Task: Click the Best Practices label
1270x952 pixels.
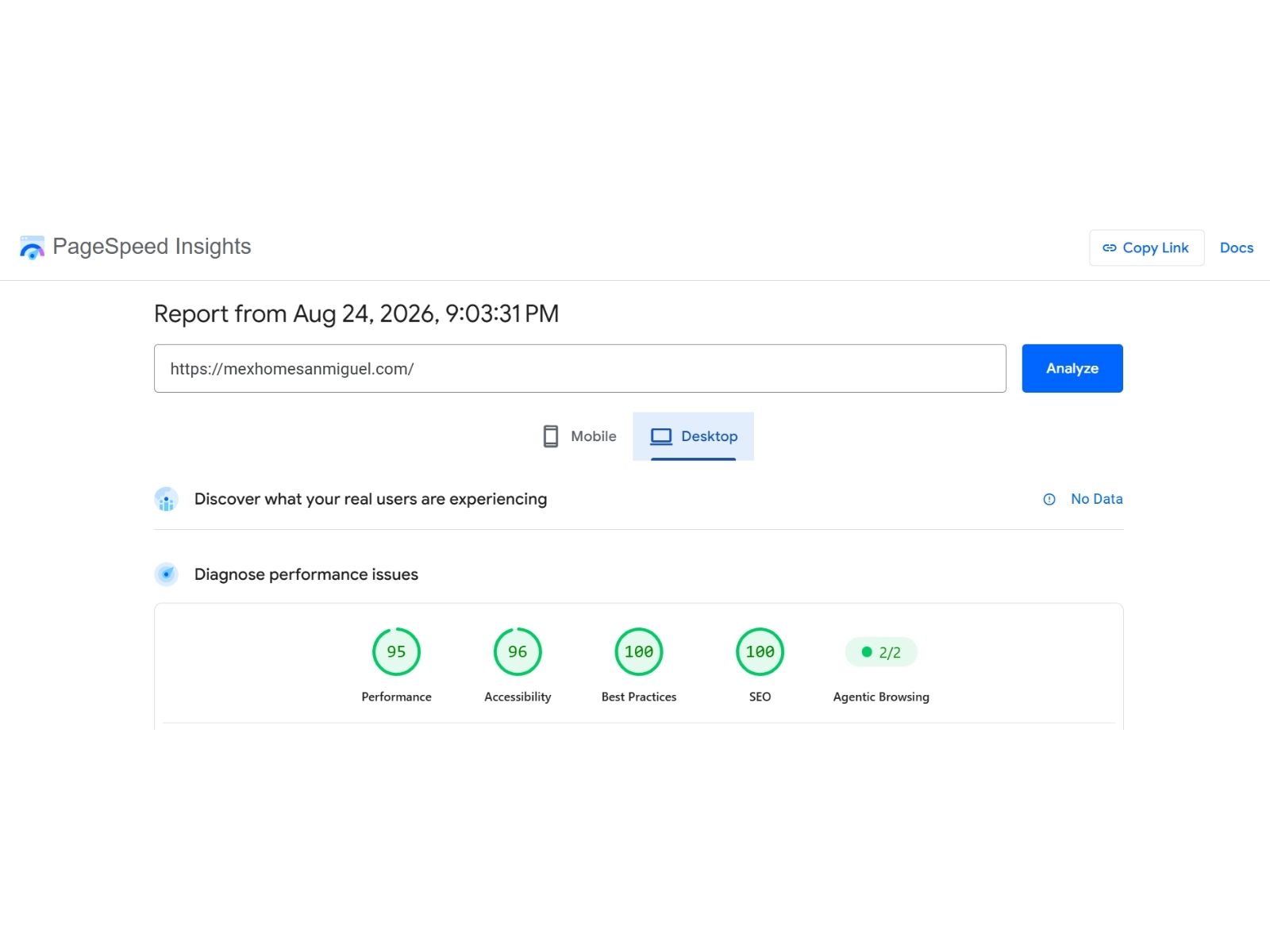Action: click(x=639, y=697)
